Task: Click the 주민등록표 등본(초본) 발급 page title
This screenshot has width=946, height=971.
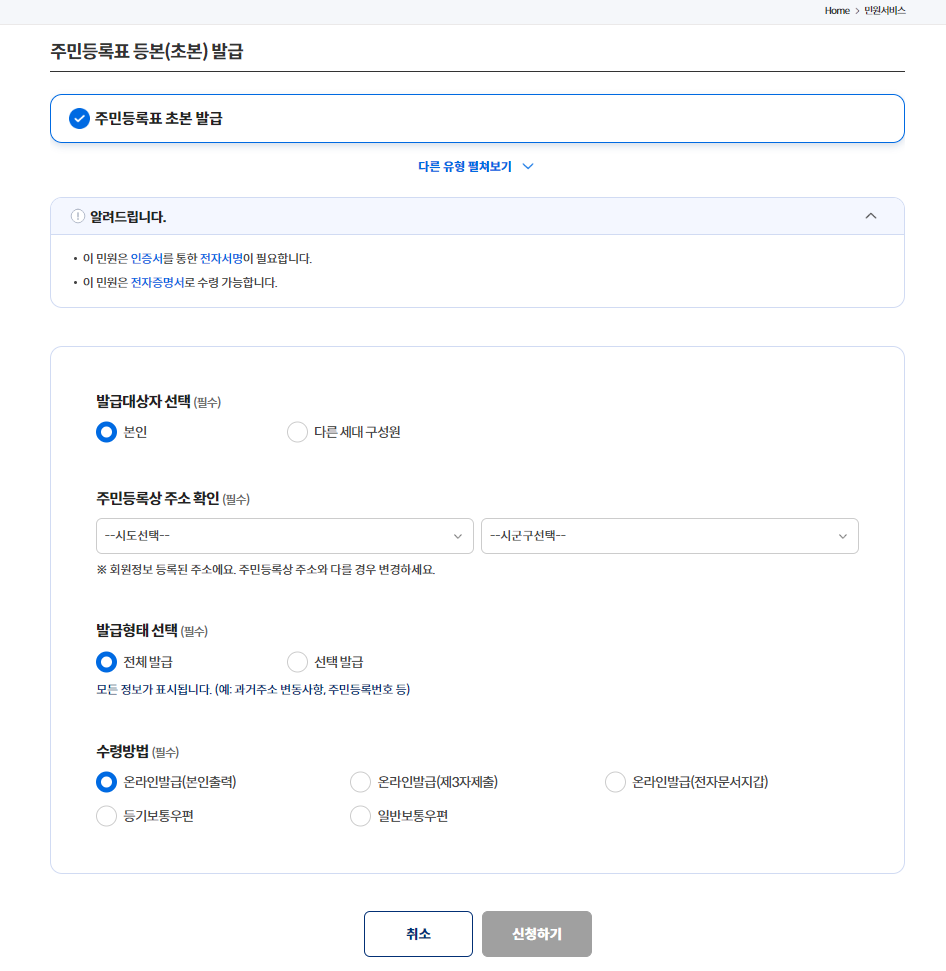Action: [x=147, y=51]
